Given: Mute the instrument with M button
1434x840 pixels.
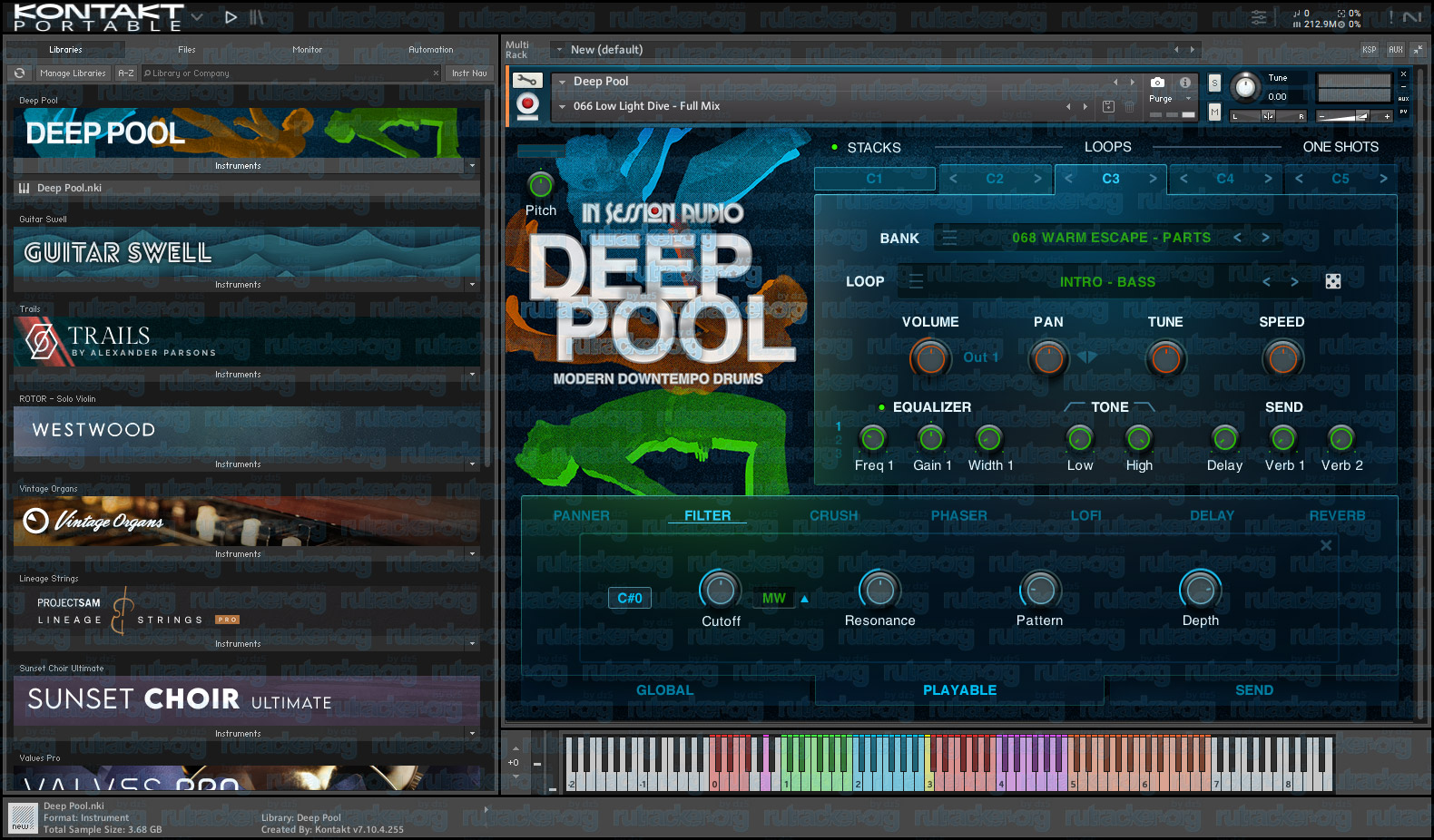Looking at the screenshot, I should (1215, 112).
